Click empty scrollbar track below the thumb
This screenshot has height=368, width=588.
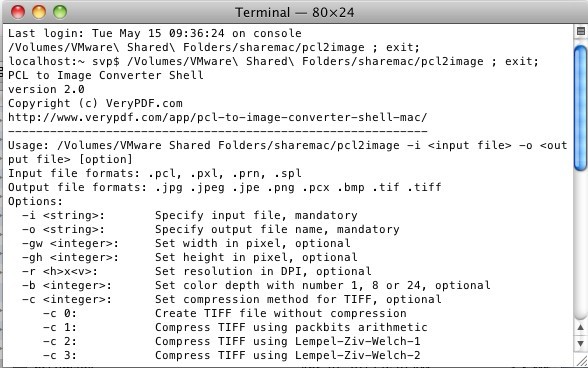580,244
